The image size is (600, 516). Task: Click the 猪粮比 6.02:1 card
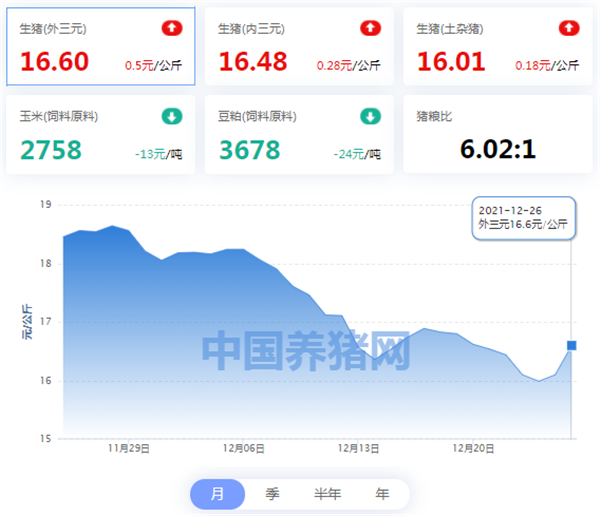point(498,135)
